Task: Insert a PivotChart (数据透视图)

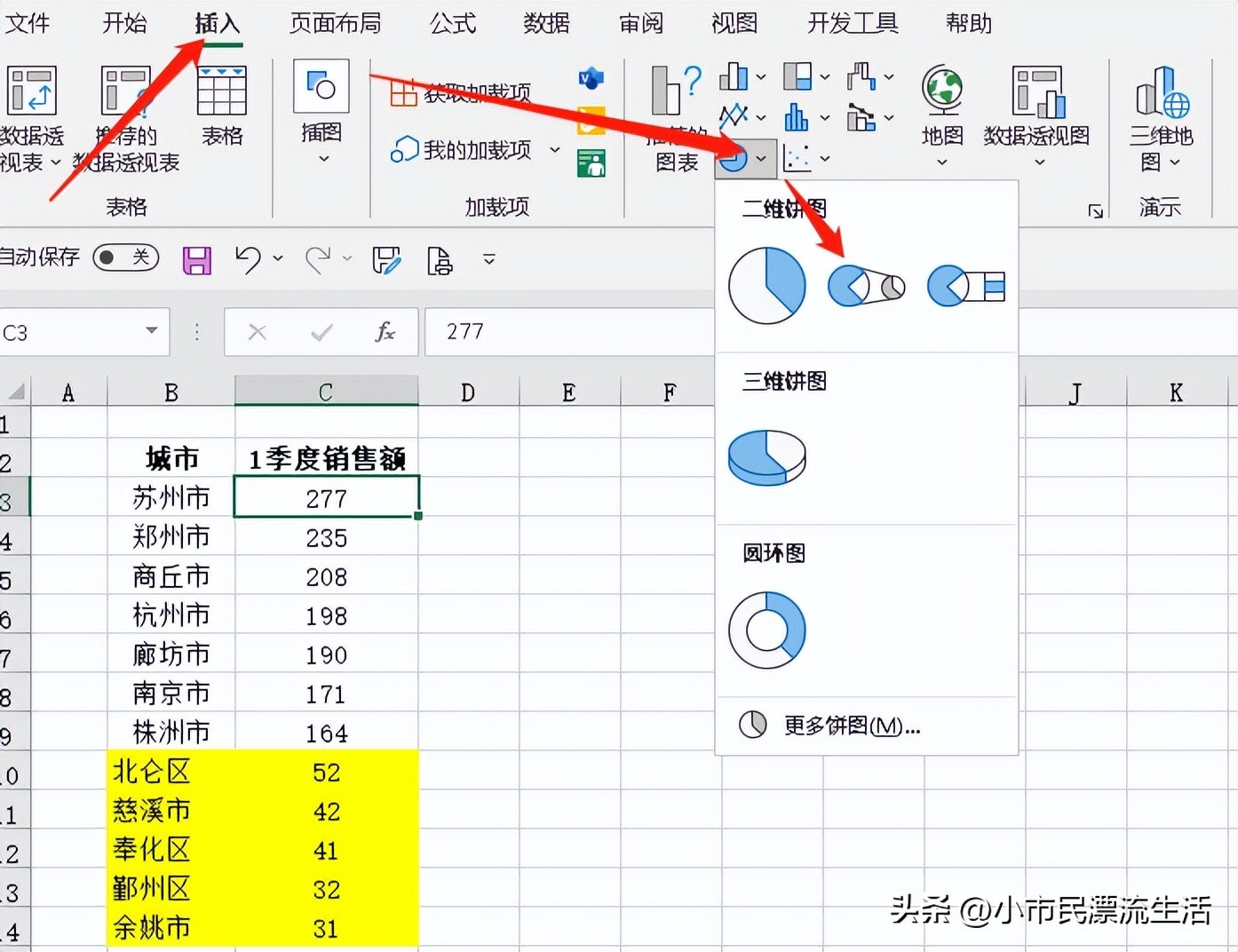Action: pos(1037,115)
